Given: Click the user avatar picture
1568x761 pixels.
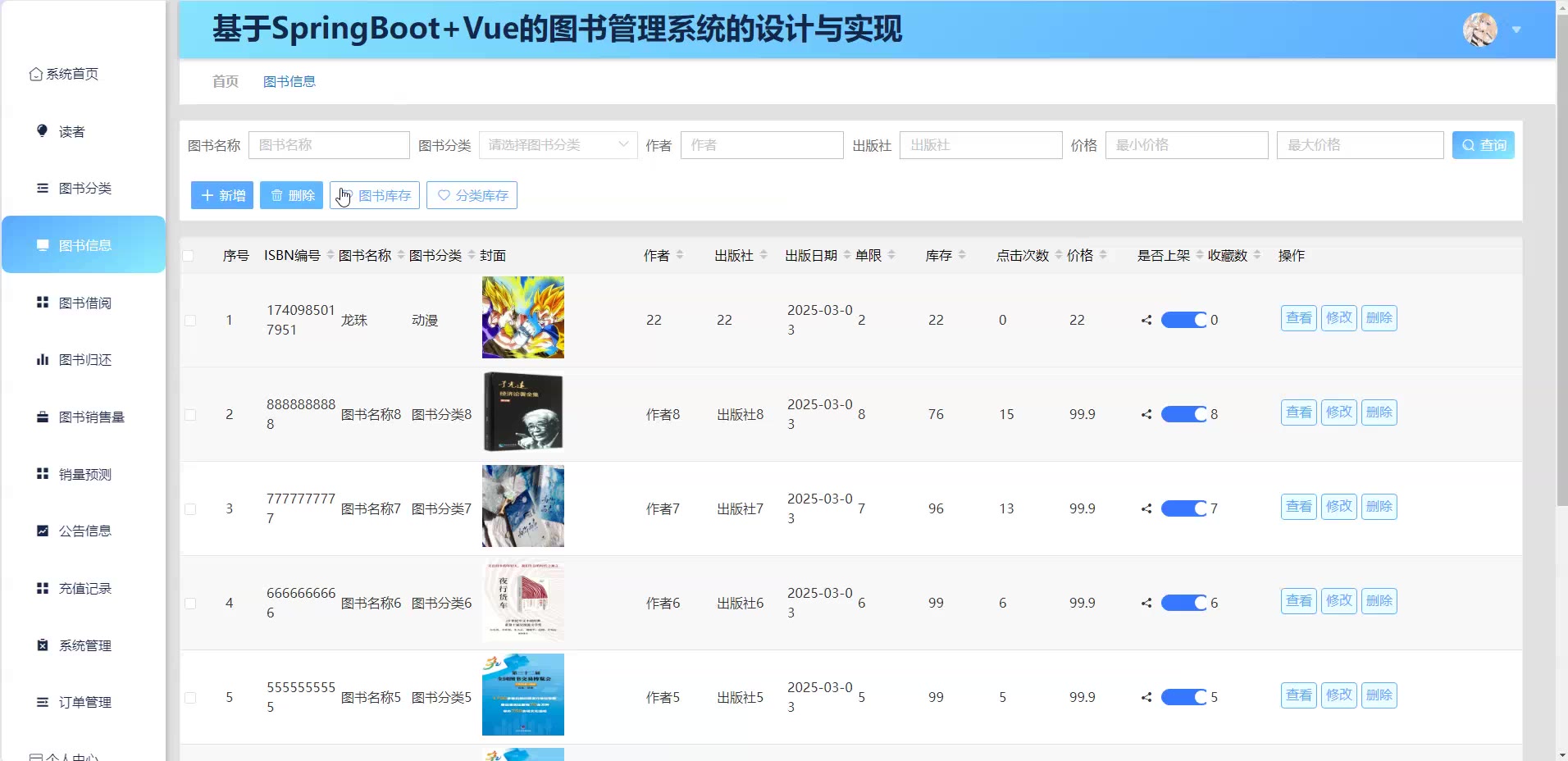Looking at the screenshot, I should click(1480, 30).
